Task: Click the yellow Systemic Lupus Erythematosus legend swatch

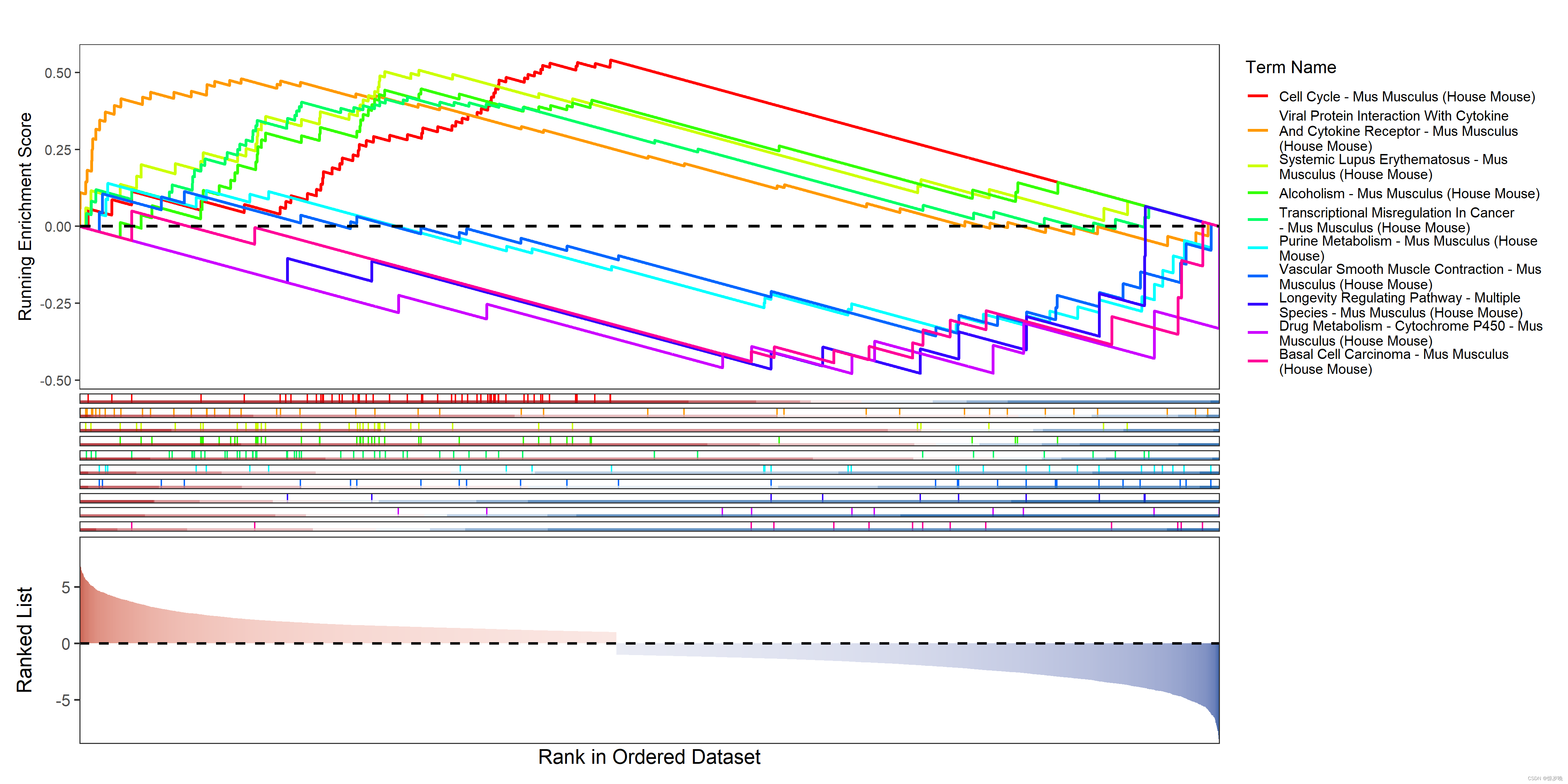Action: (x=1258, y=166)
